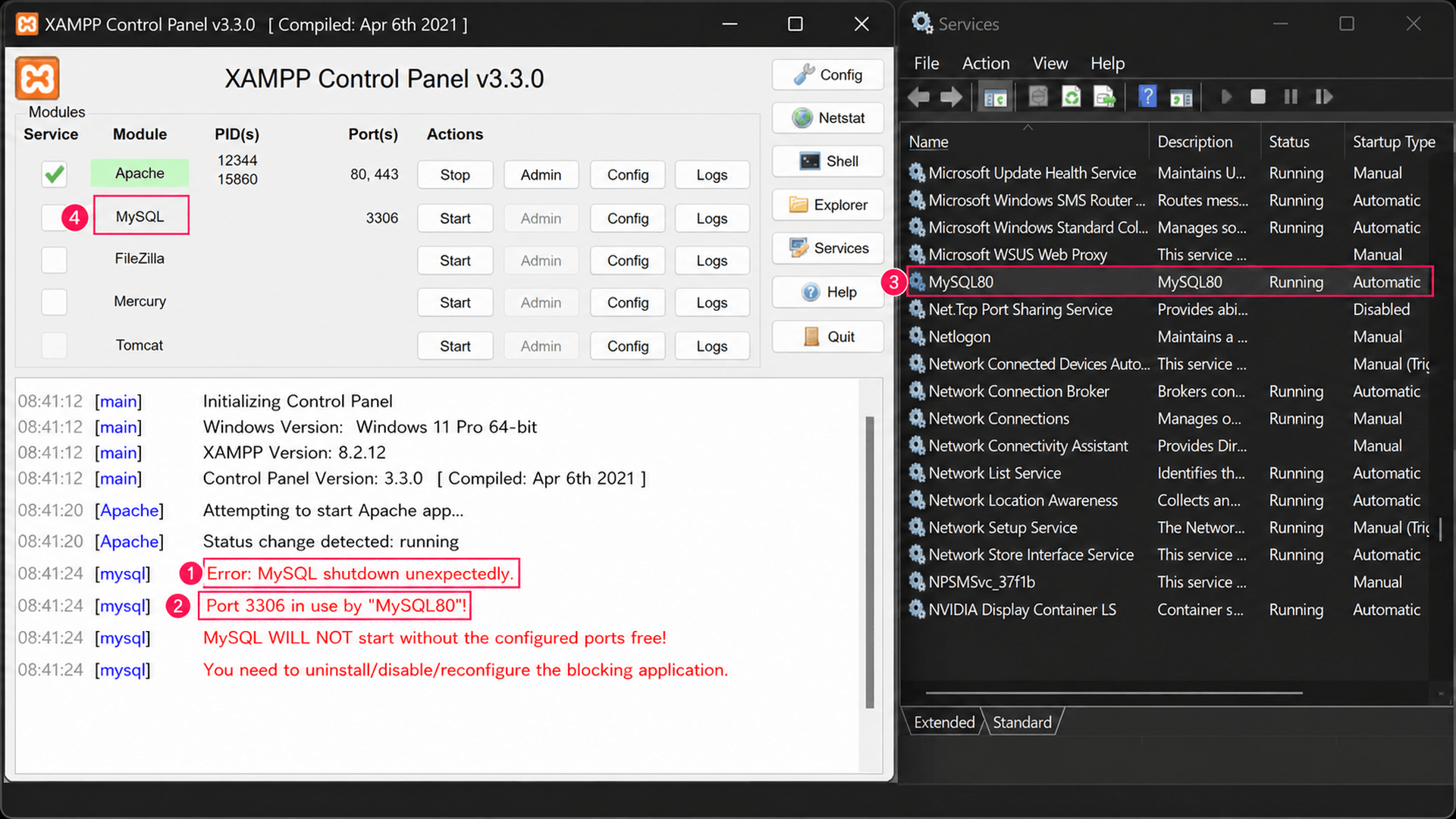Select the Net.Tcp Port Sharing Service row

click(x=1168, y=309)
